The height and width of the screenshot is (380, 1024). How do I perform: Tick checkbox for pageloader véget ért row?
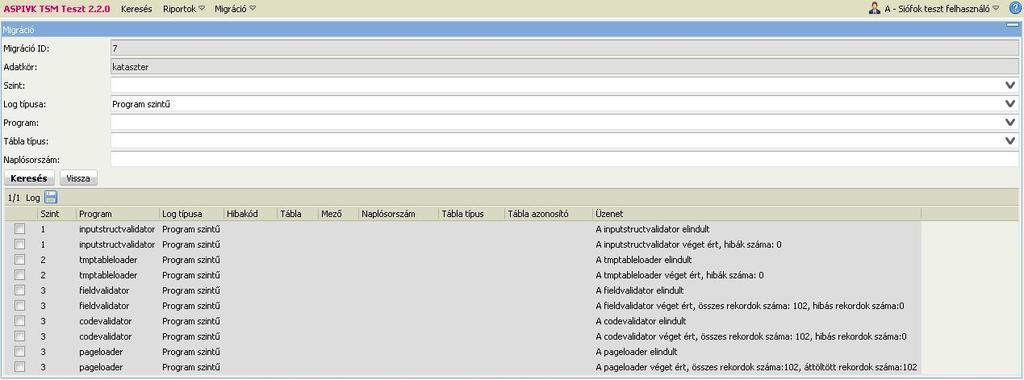pyautogui.click(x=20, y=367)
